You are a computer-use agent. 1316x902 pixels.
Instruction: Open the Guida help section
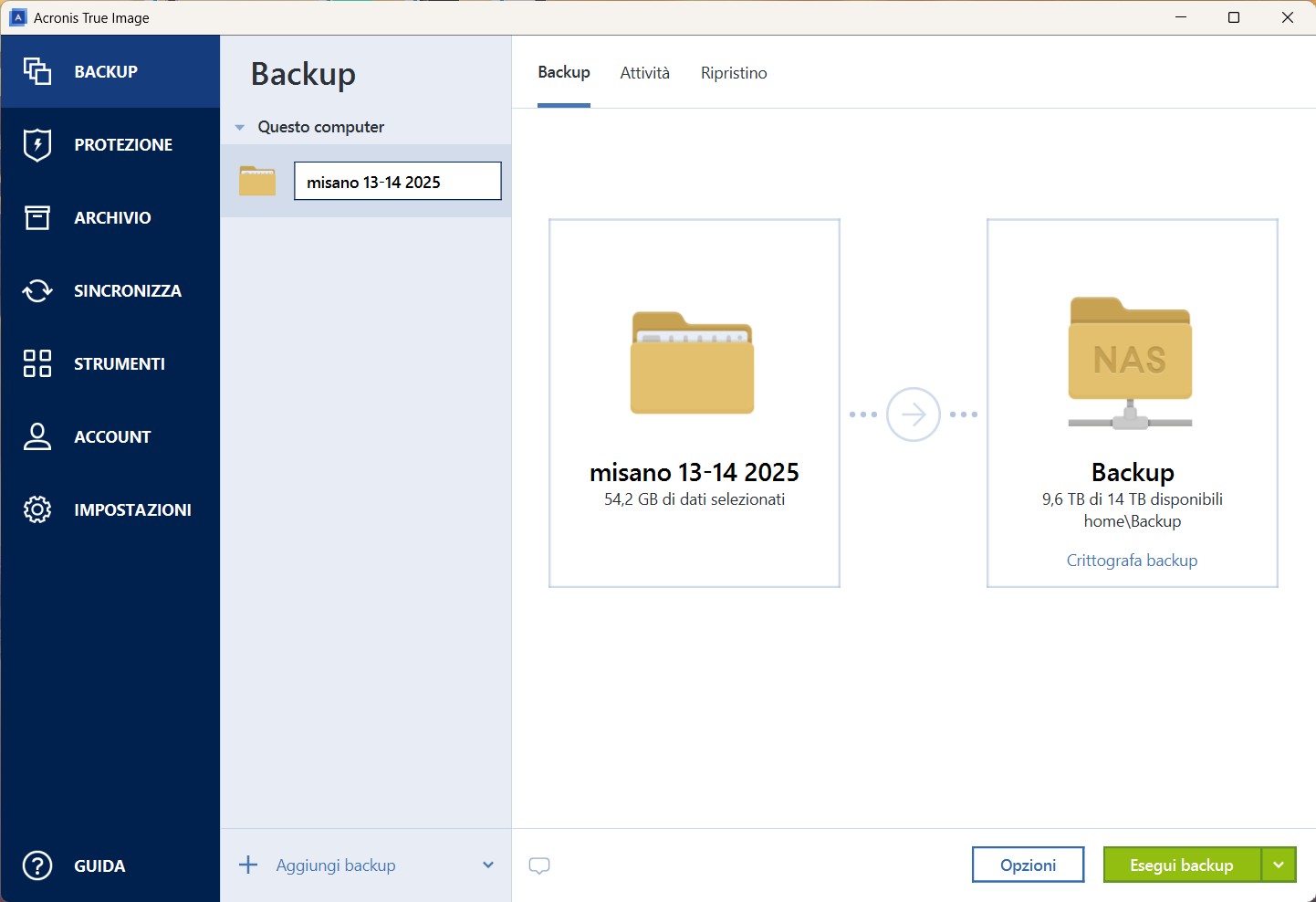click(99, 866)
